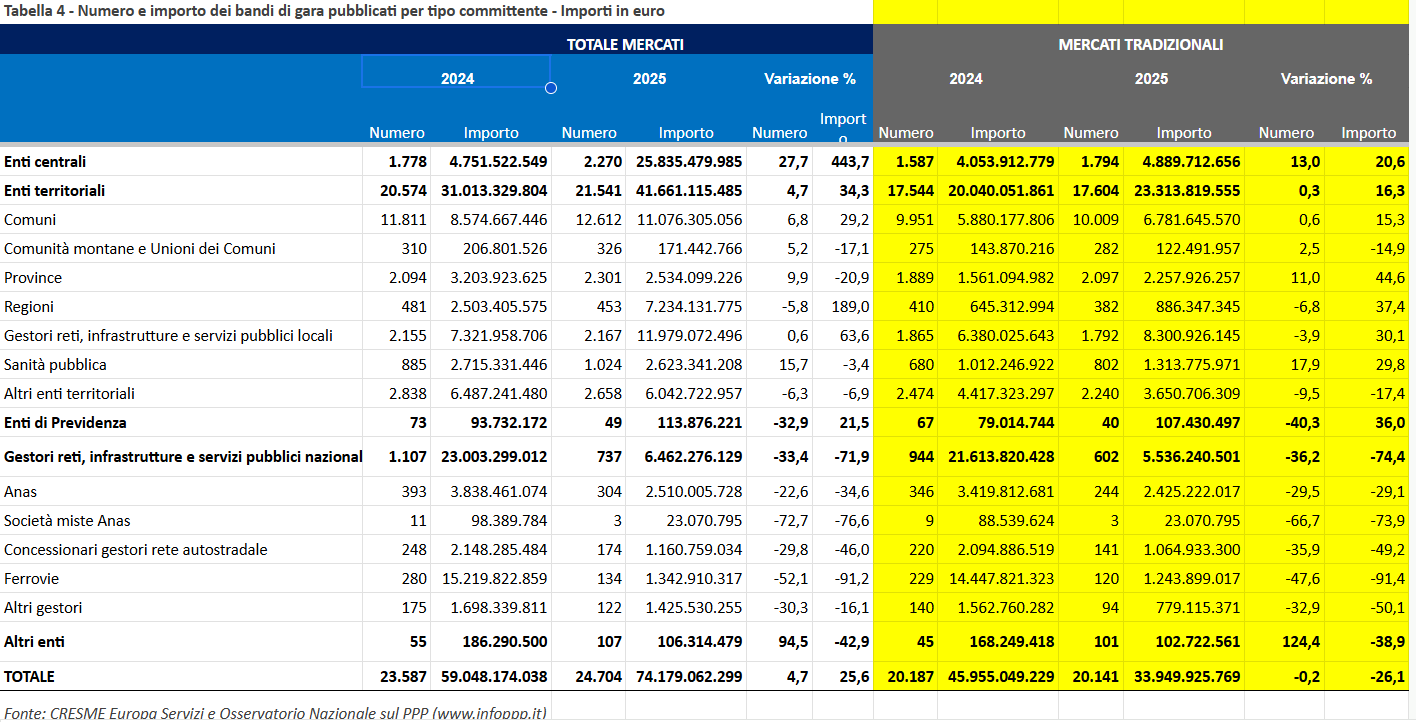Select Variazione % header under TOTALE MERCATI
Image resolution: width=1416 pixels, height=722 pixels.
[810, 79]
